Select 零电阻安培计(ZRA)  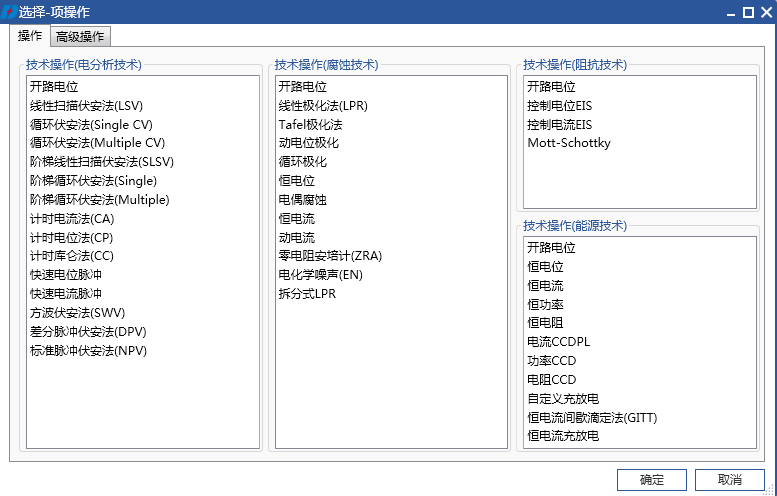click(x=330, y=256)
